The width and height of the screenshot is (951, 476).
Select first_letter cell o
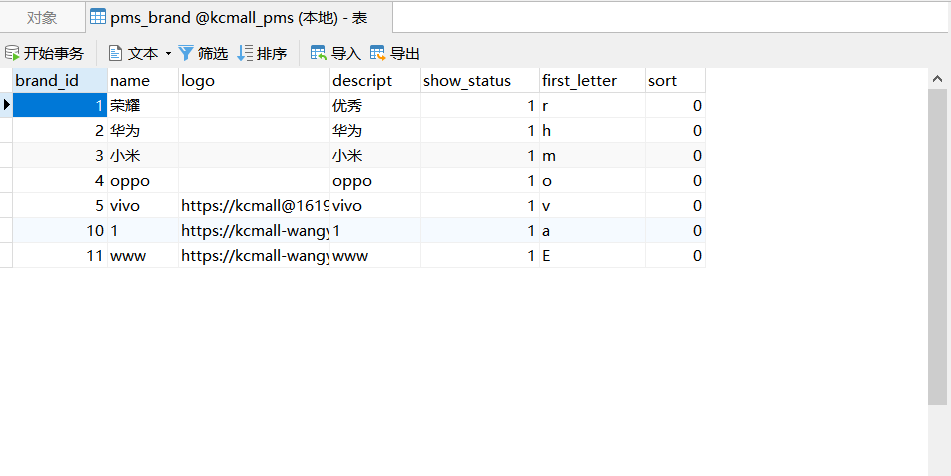click(593, 181)
